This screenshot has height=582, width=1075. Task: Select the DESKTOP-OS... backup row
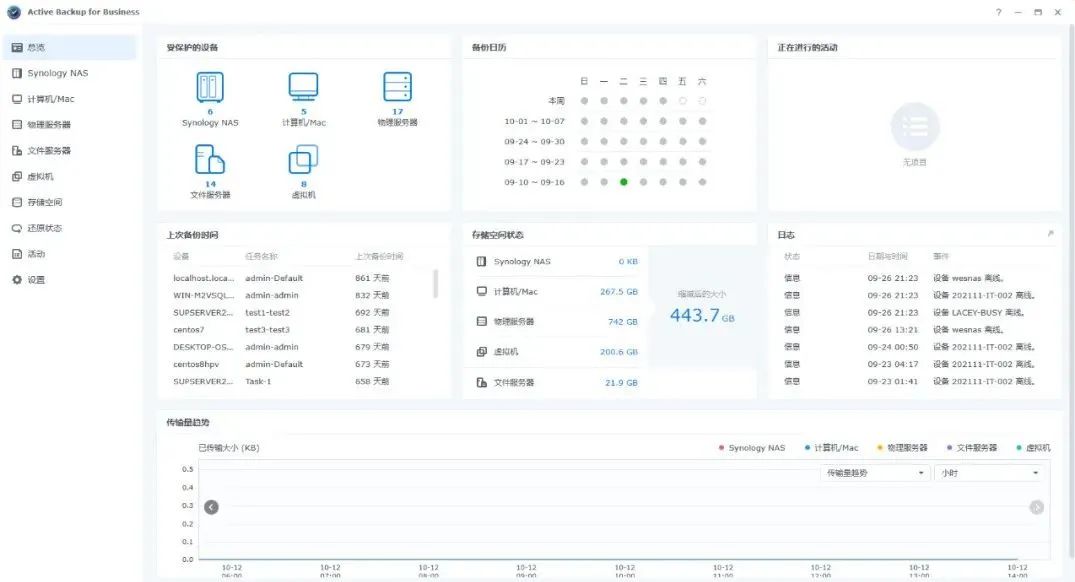[298, 347]
